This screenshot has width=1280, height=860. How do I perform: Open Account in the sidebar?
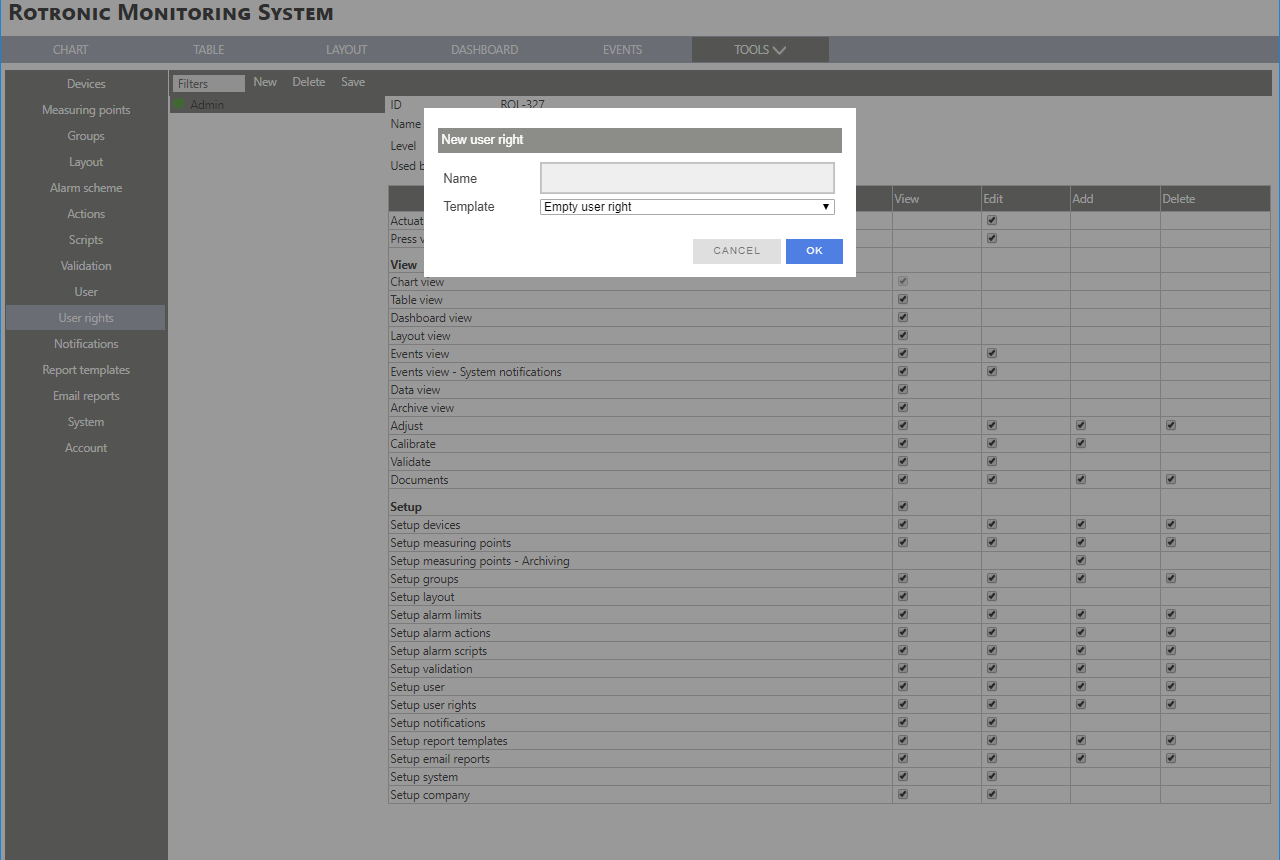pyautogui.click(x=86, y=448)
